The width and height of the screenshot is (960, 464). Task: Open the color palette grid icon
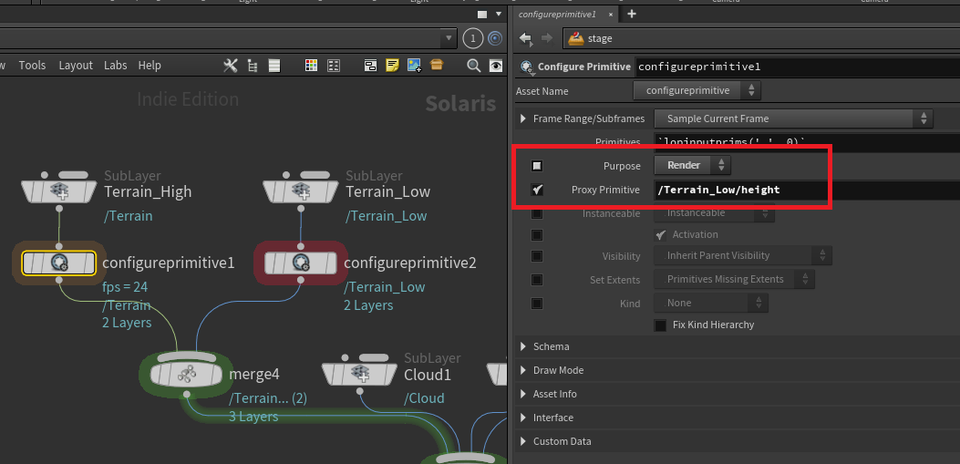tap(311, 65)
